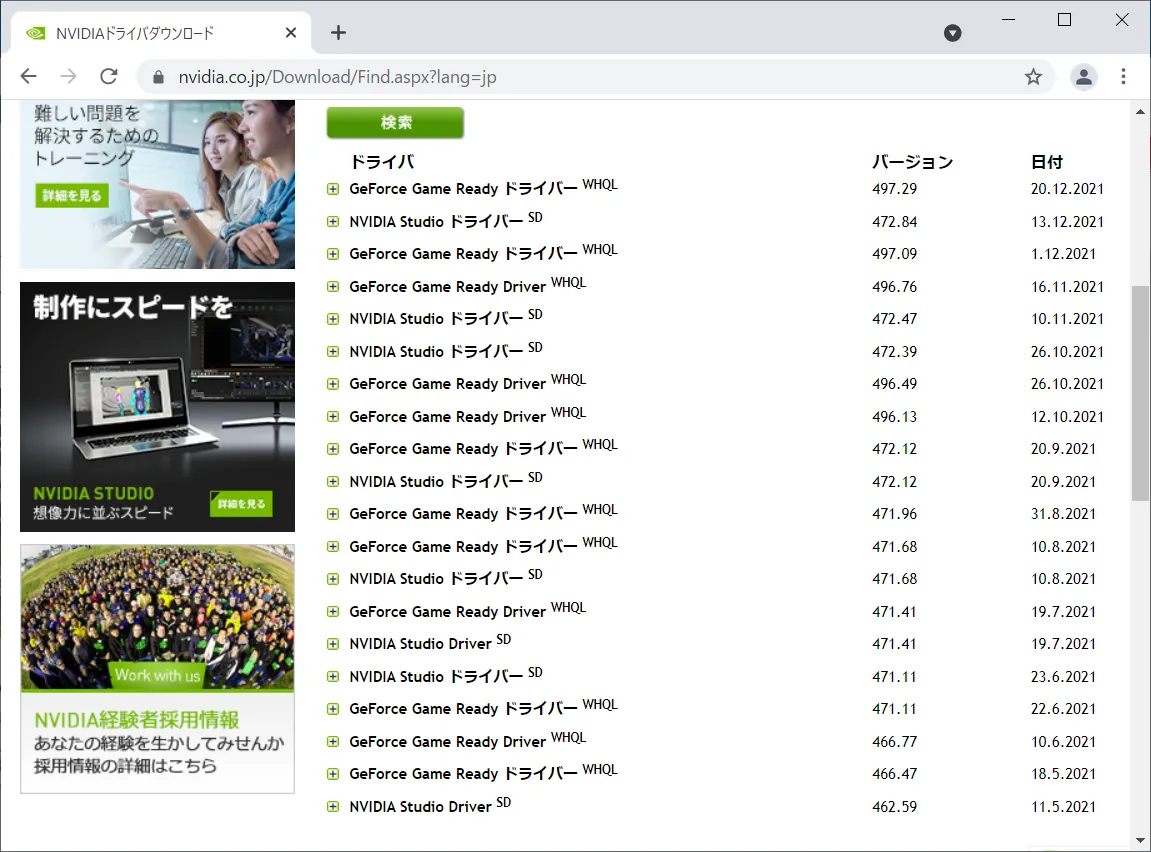The height and width of the screenshot is (852, 1151).
Task: Expand the Studio 471.68 row
Action: click(333, 579)
